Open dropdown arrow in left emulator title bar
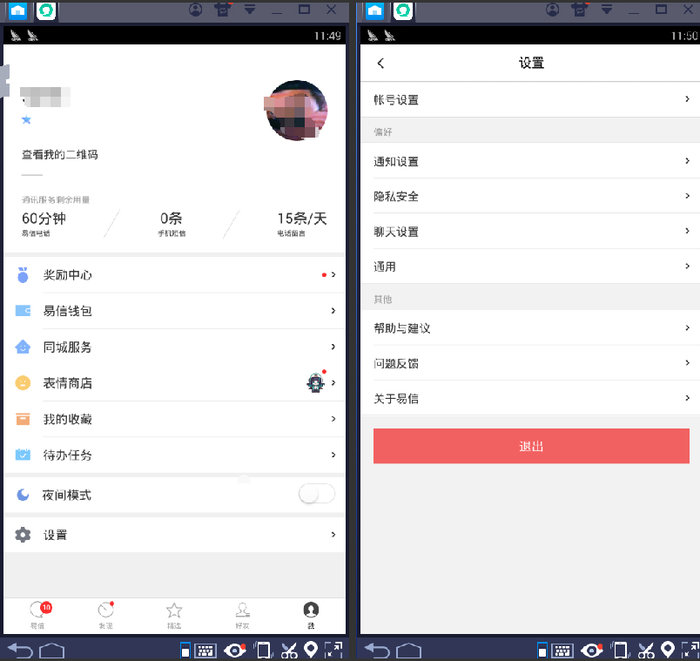Viewport: 700px width, 661px height. pos(250,9)
